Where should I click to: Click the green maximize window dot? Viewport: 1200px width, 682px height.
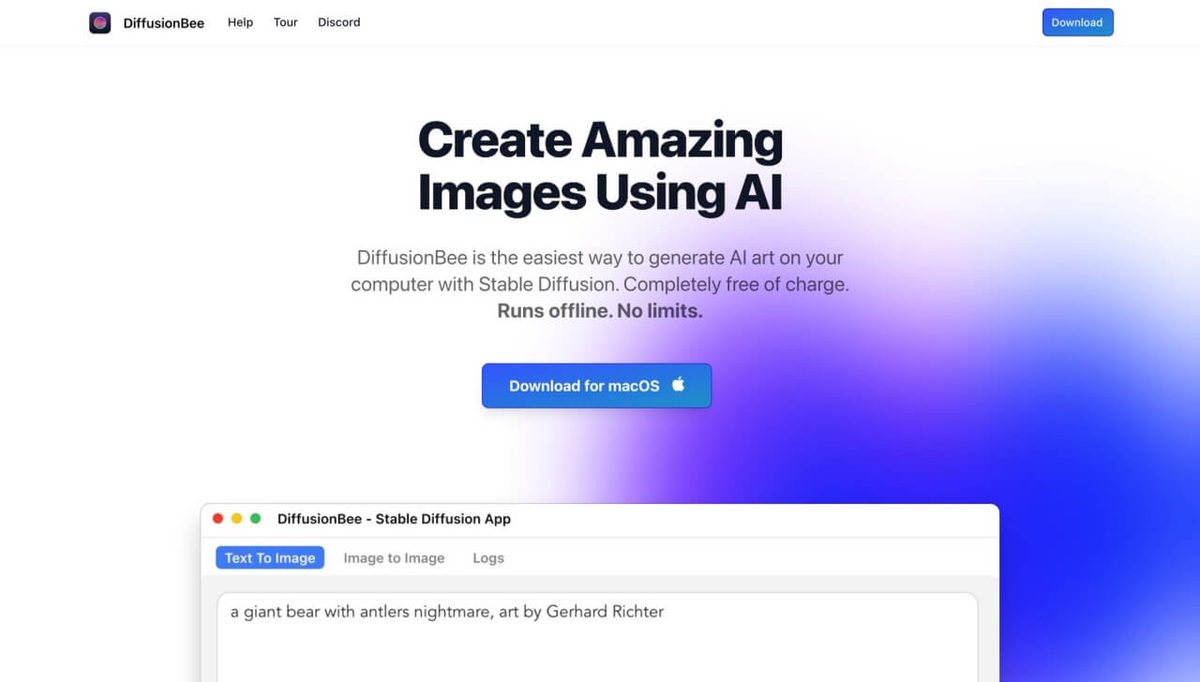click(x=255, y=518)
